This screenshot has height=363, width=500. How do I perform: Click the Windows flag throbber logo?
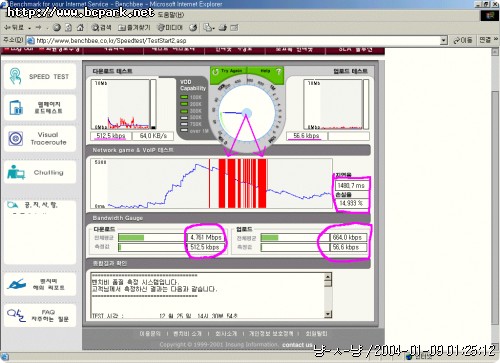(x=490, y=16)
